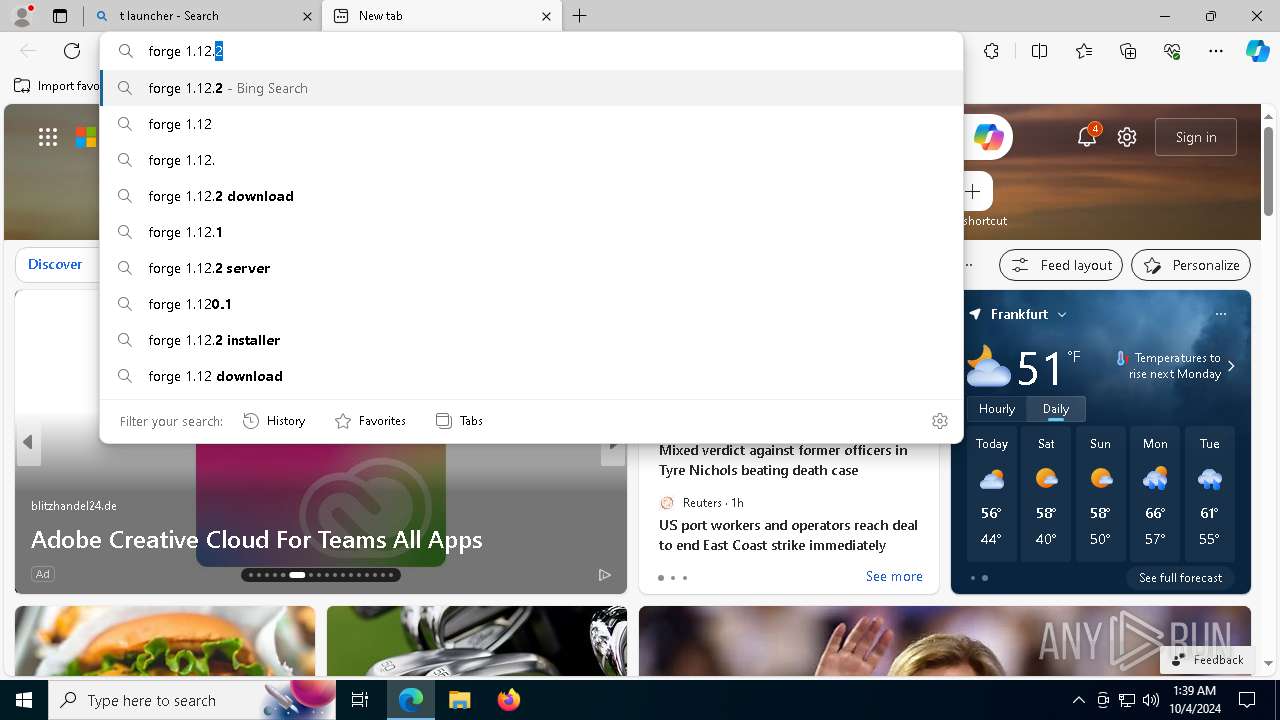The width and height of the screenshot is (1280, 720).
Task: Open the tab actions menu icon
Action: coord(60,16)
